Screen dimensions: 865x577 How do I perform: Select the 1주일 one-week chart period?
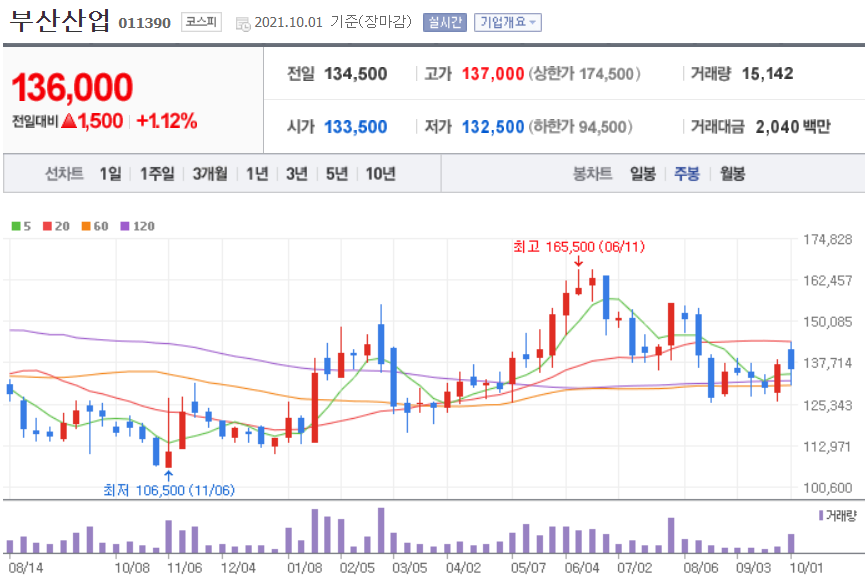156,172
